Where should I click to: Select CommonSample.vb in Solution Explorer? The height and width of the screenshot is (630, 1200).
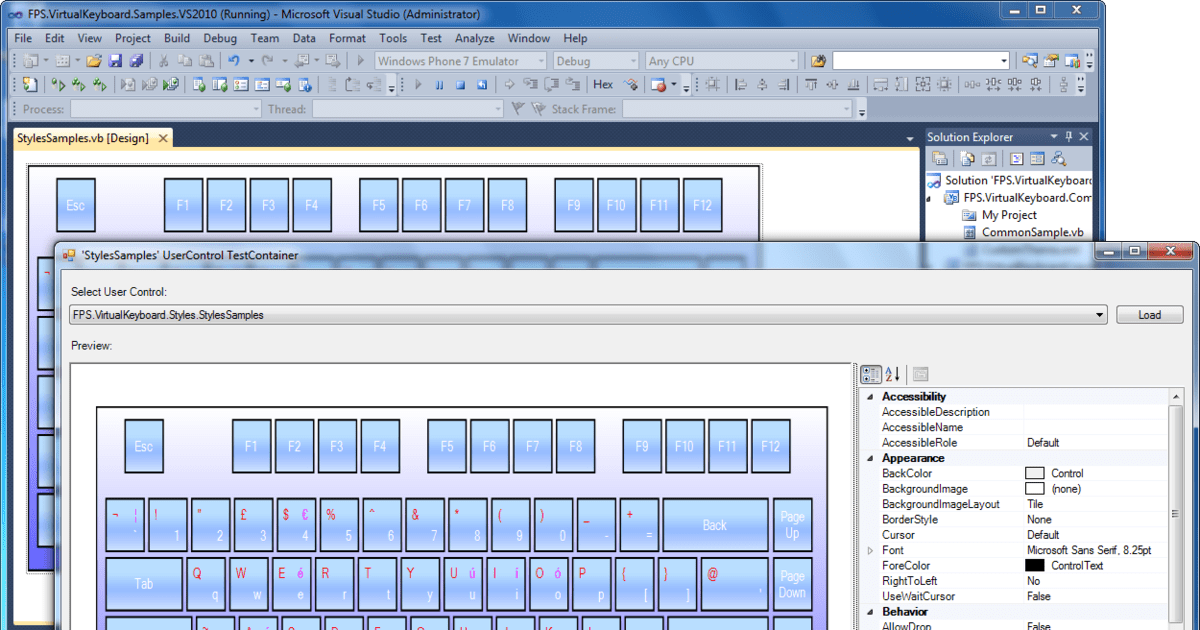coord(1030,233)
